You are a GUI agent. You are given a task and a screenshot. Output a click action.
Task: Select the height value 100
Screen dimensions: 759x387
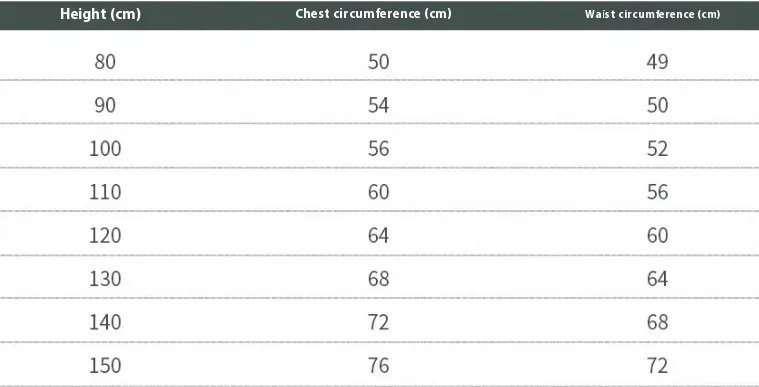(x=105, y=148)
